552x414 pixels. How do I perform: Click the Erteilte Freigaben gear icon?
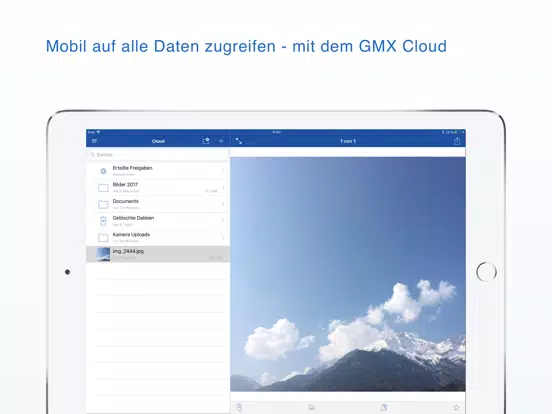coord(103,171)
